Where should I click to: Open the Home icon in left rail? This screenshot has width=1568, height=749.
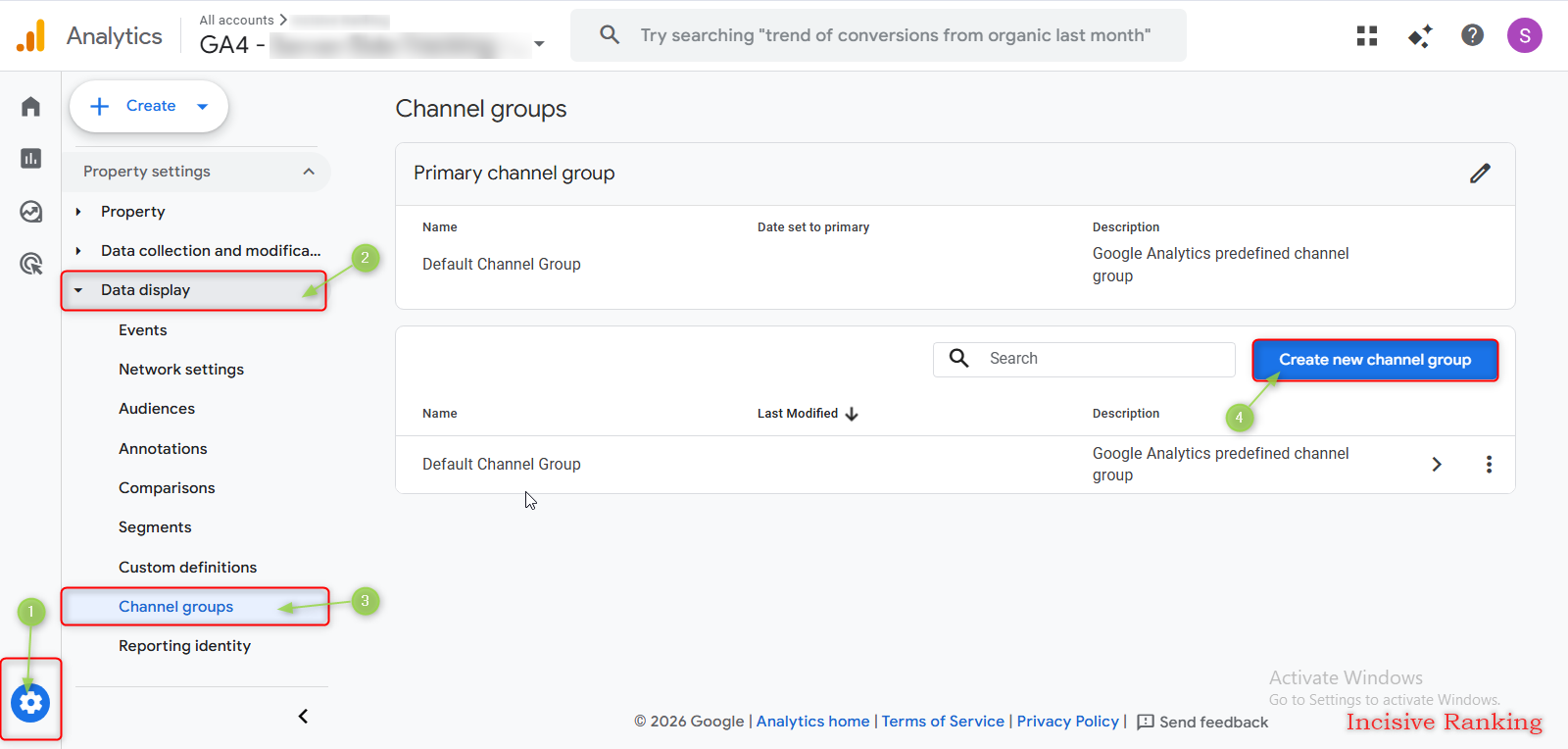tap(30, 106)
